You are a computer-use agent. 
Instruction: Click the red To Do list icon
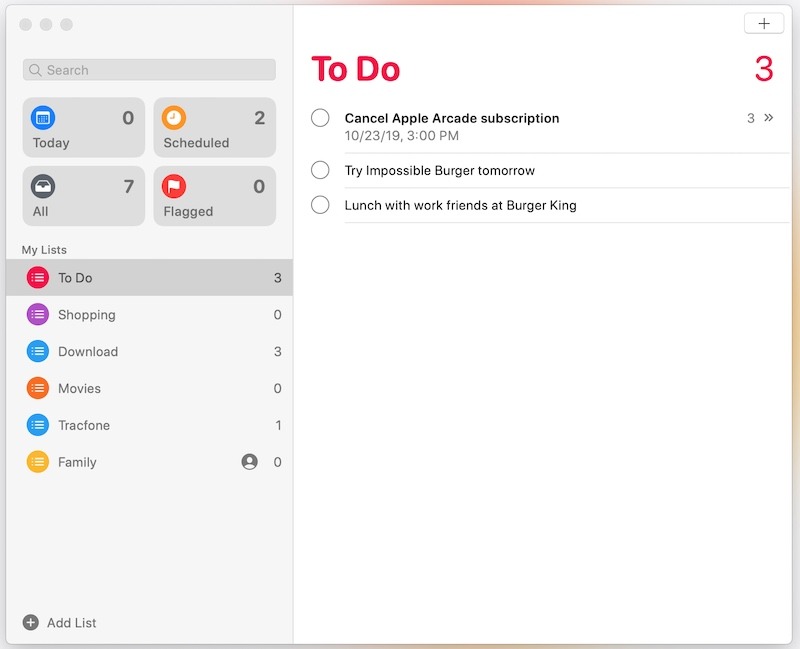[36, 277]
